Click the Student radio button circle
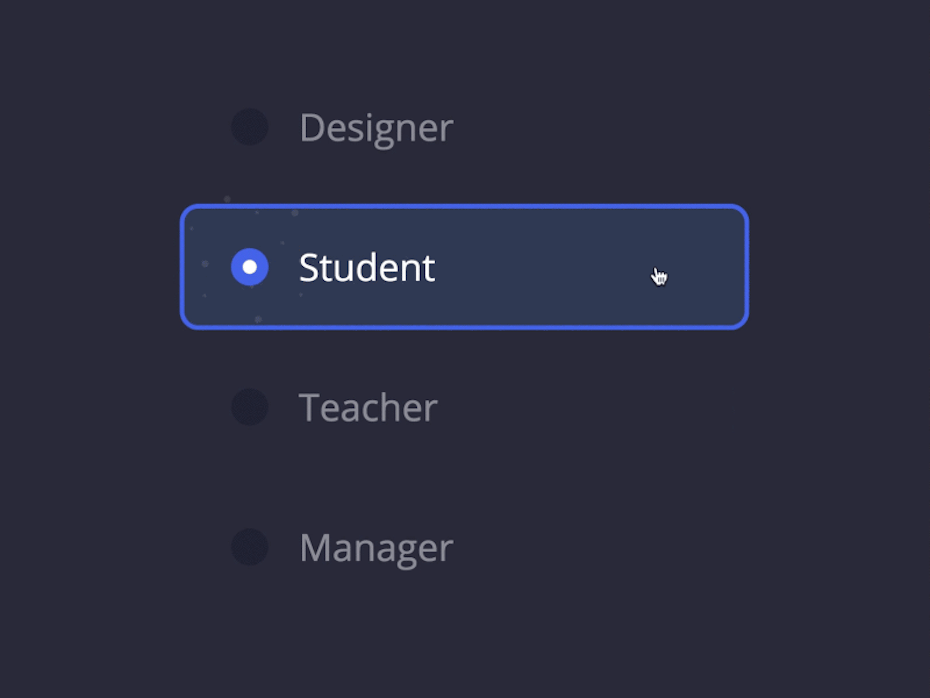930x698 pixels. (250, 267)
